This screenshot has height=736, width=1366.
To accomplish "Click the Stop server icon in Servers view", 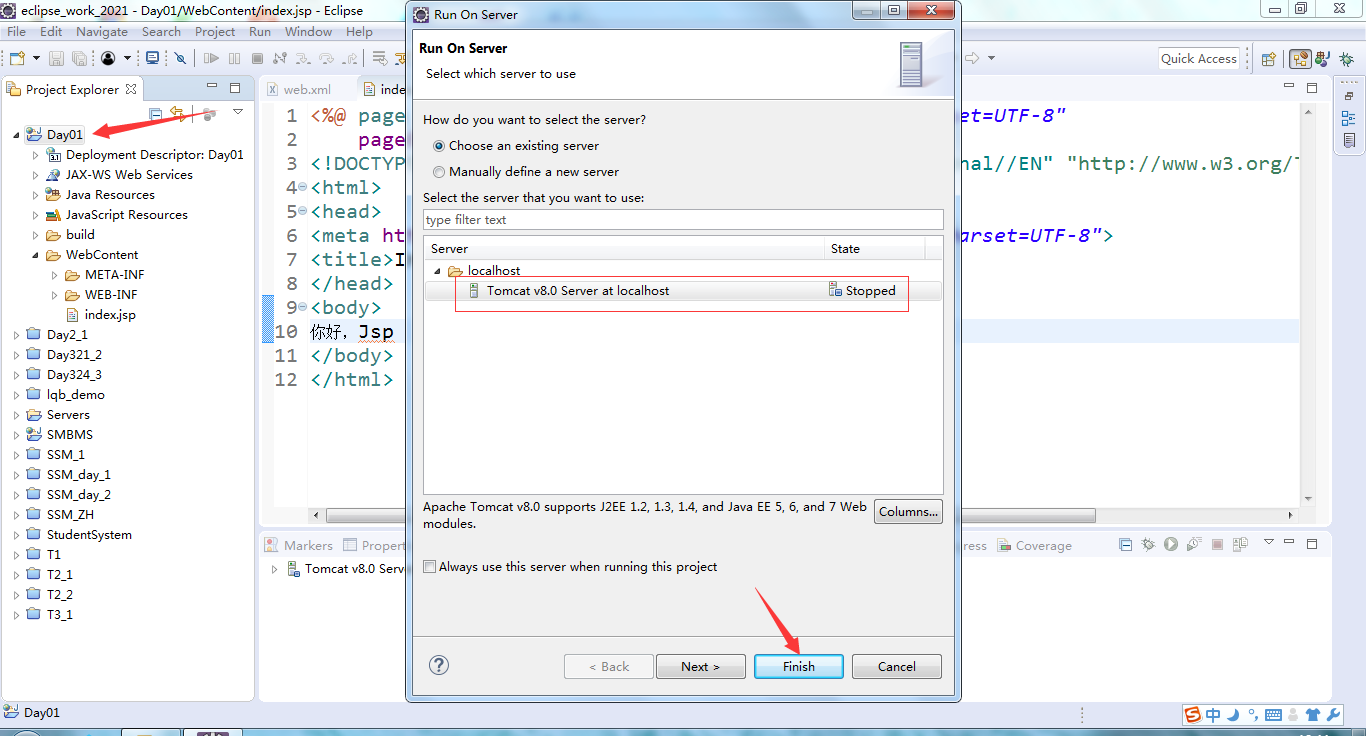I will click(1217, 544).
